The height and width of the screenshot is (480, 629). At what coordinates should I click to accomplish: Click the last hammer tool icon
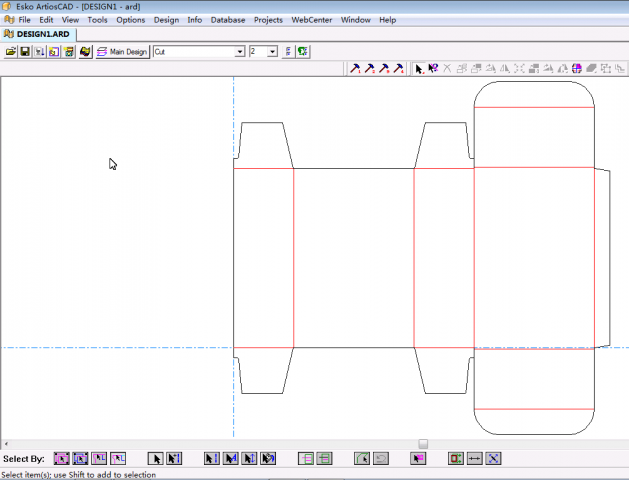pos(399,69)
